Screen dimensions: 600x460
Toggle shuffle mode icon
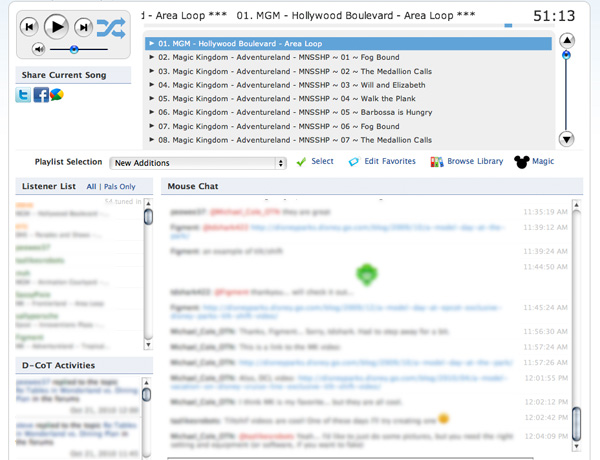[x=111, y=28]
